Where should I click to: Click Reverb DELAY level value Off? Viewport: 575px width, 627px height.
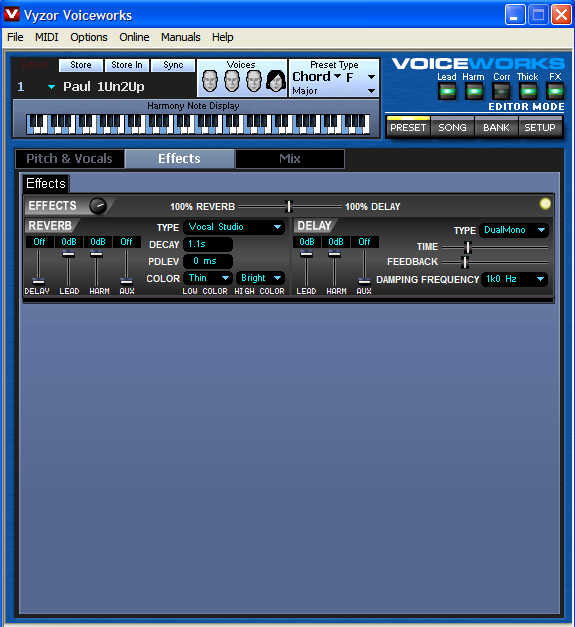(40, 242)
